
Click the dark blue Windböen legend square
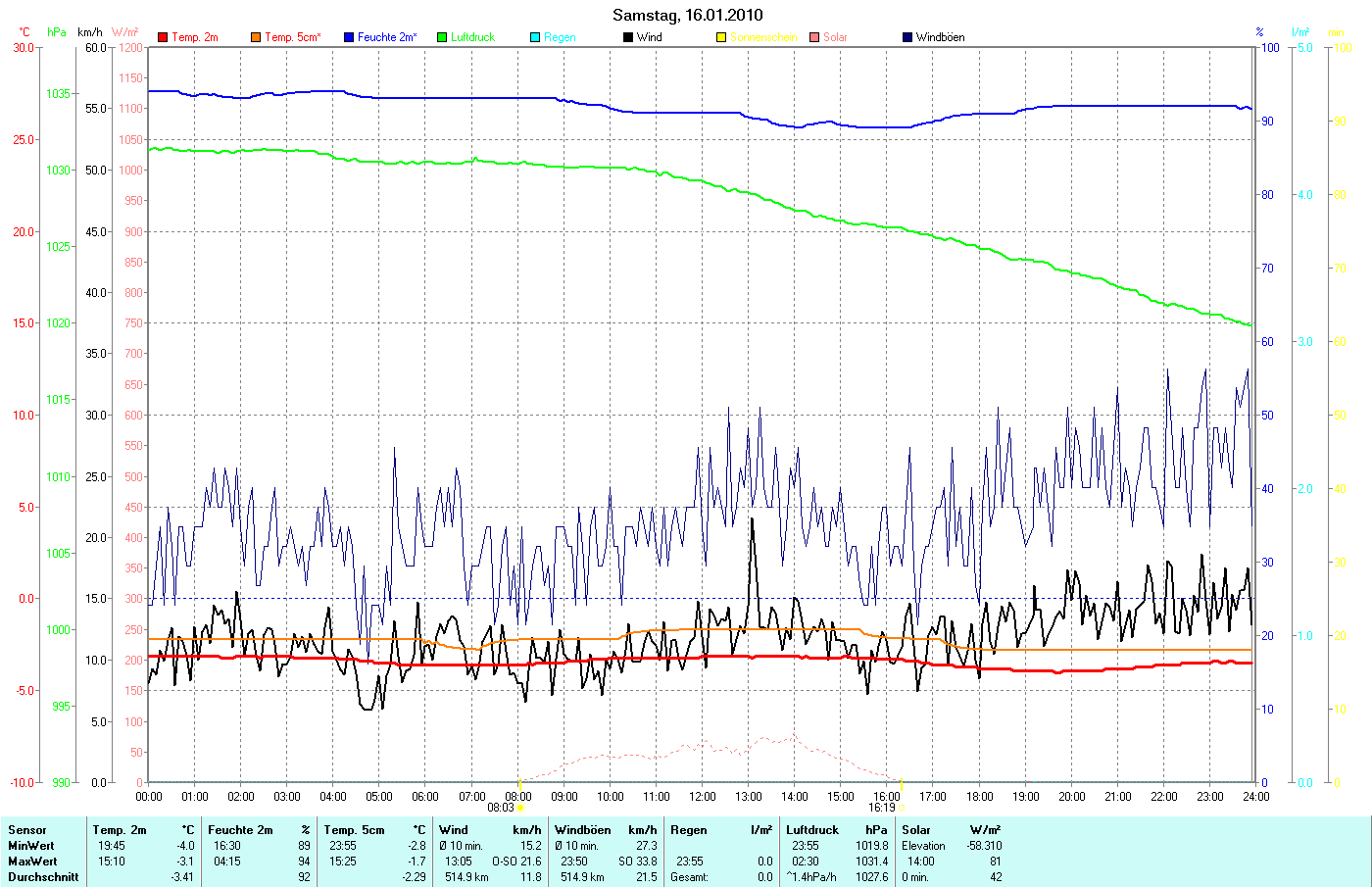(x=907, y=37)
